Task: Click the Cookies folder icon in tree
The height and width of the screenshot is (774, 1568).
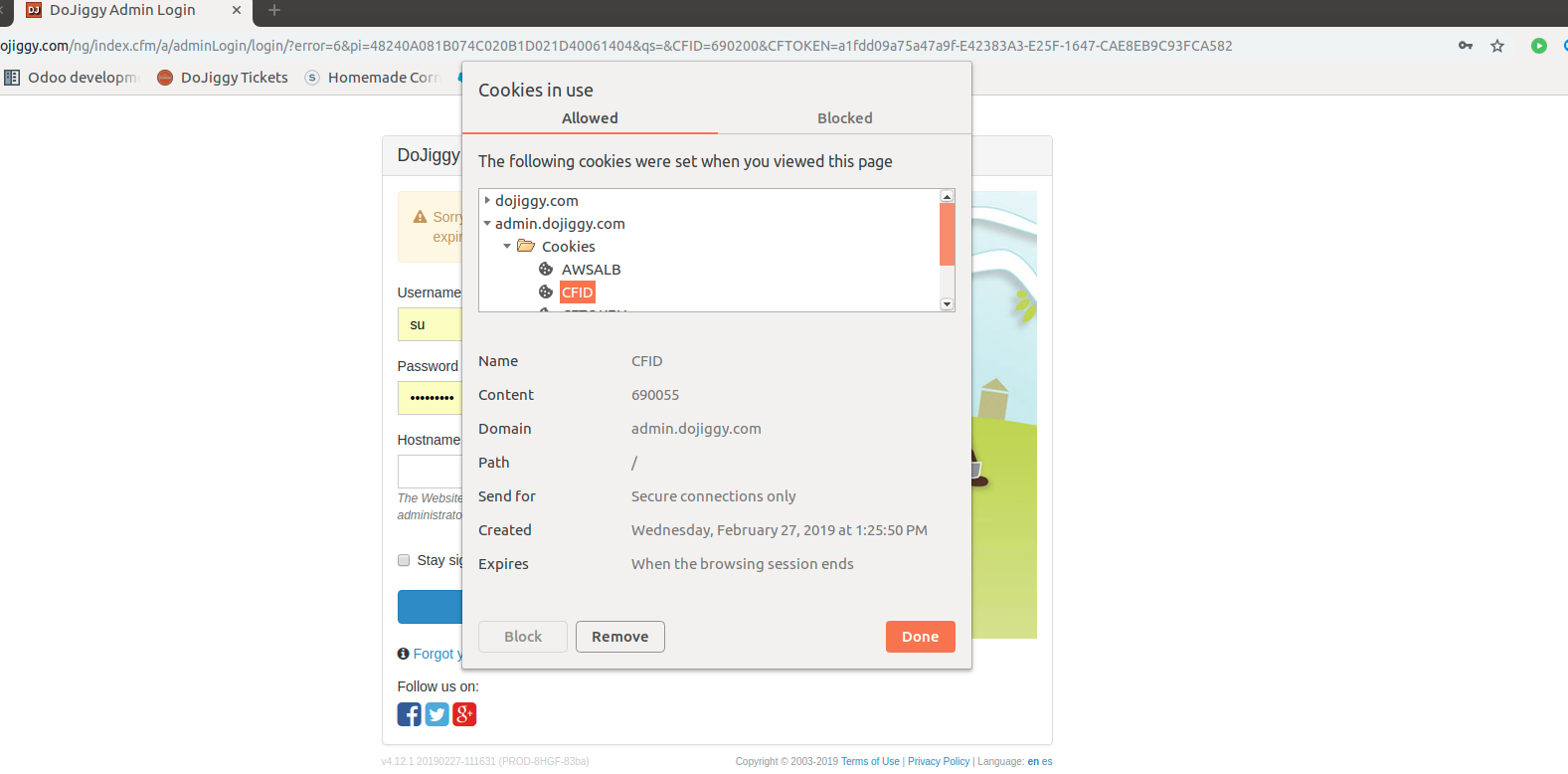Action: point(526,246)
